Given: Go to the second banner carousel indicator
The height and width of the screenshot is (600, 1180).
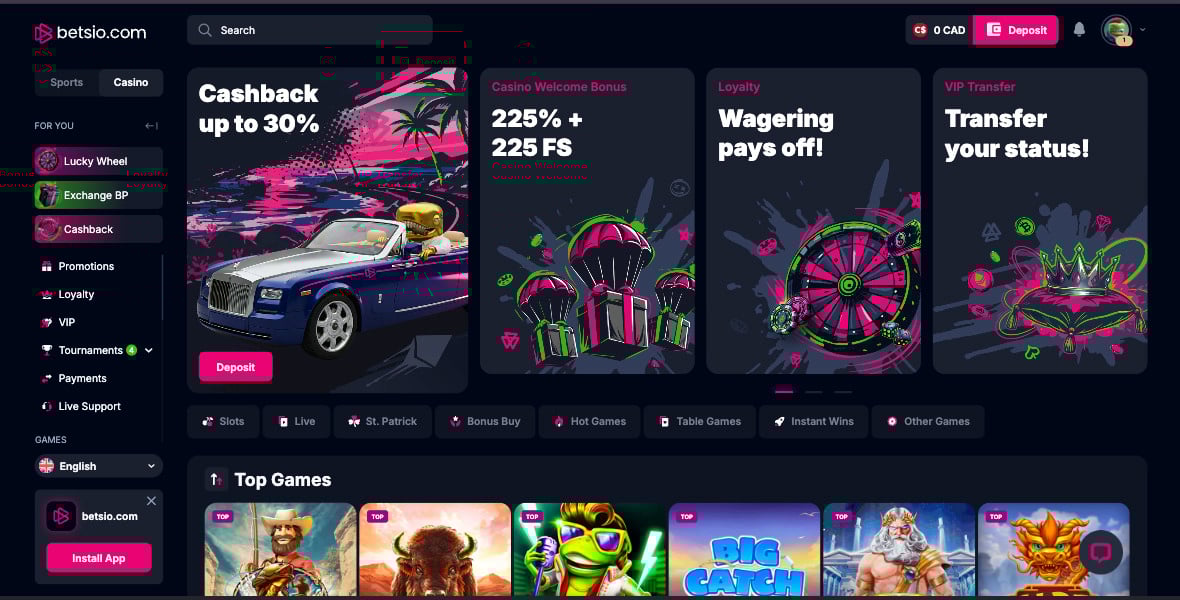Looking at the screenshot, I should coord(814,391).
